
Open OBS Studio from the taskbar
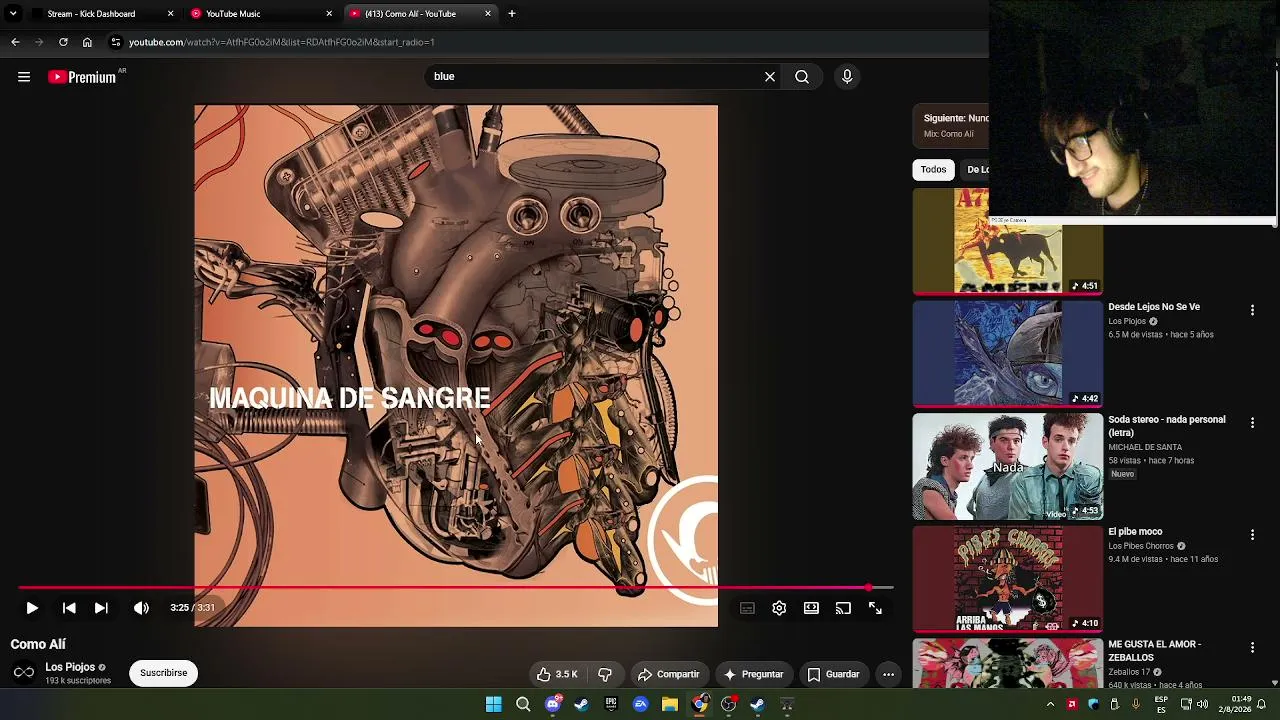coord(728,705)
